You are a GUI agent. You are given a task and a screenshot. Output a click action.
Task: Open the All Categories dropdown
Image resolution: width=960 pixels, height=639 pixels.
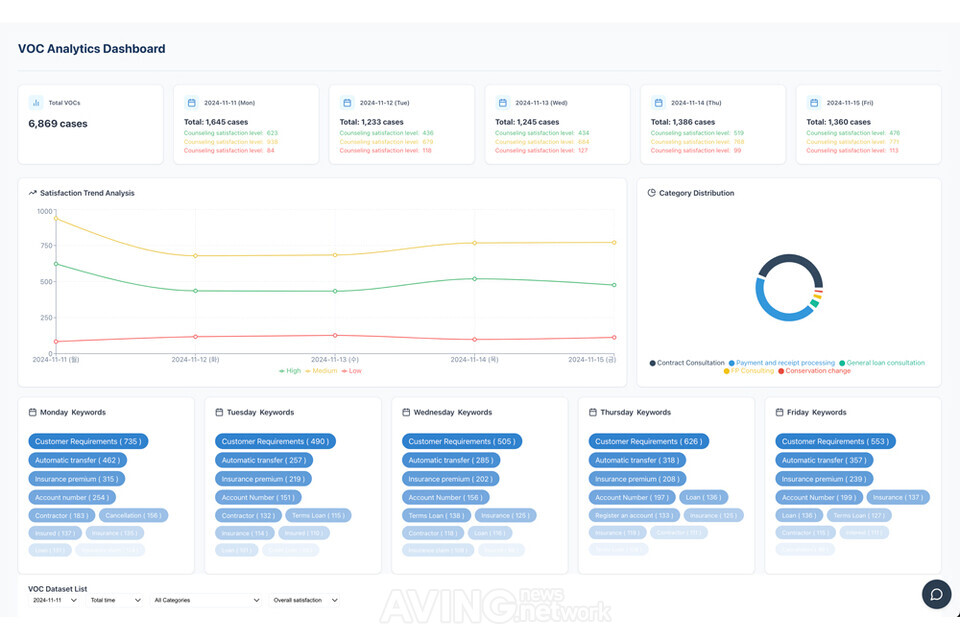[205, 600]
